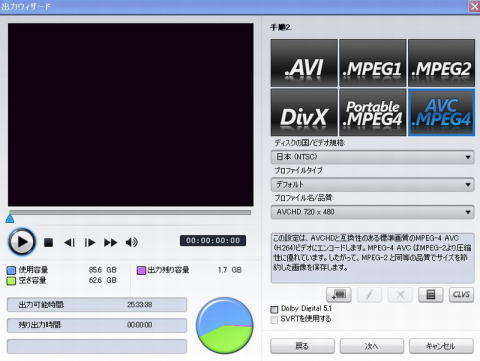Viewport: 480px width, 361px height.
Task: Pick the .MPEG2 format tile
Action: (x=441, y=63)
